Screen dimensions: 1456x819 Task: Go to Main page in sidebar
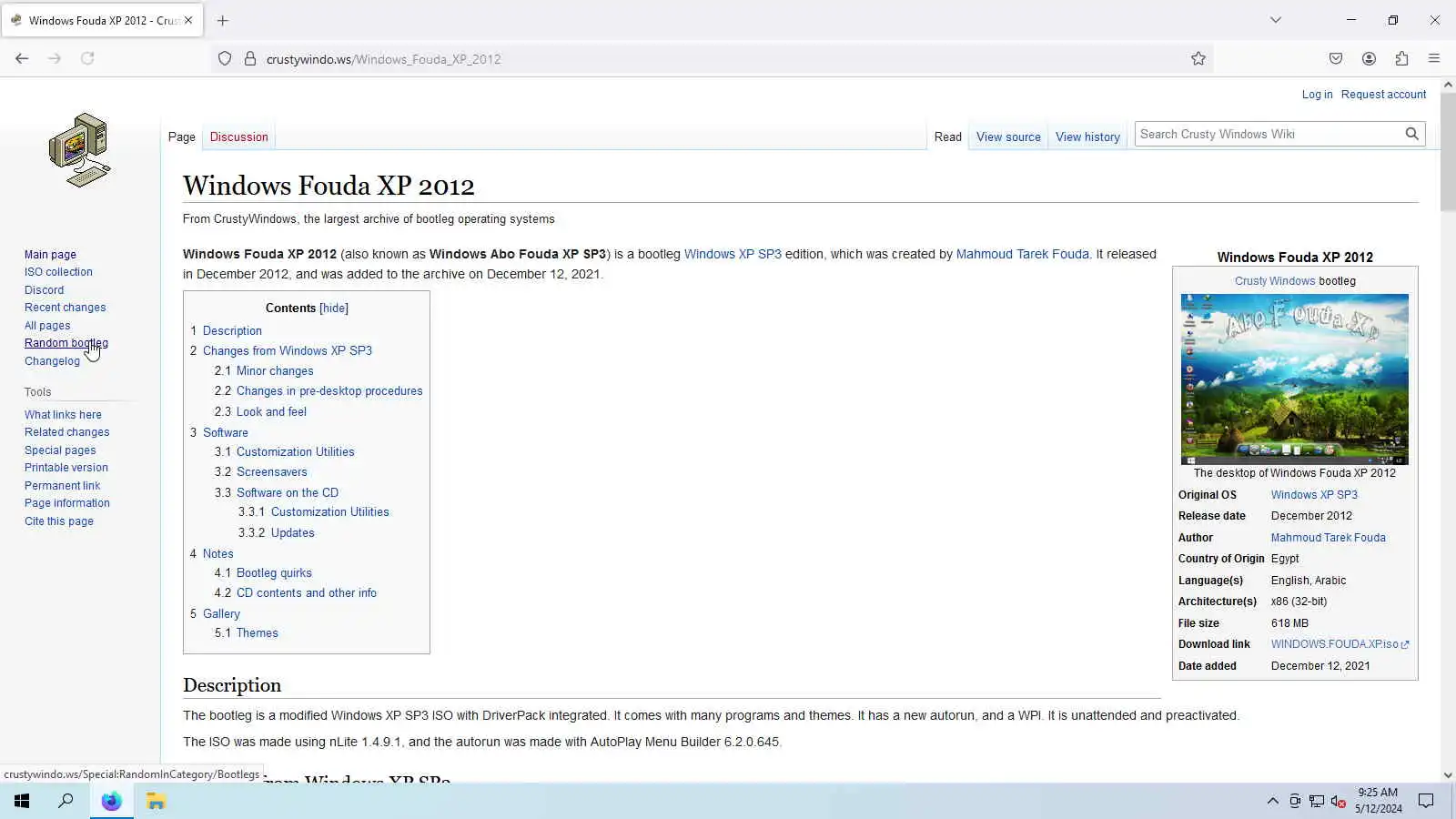[x=50, y=255]
